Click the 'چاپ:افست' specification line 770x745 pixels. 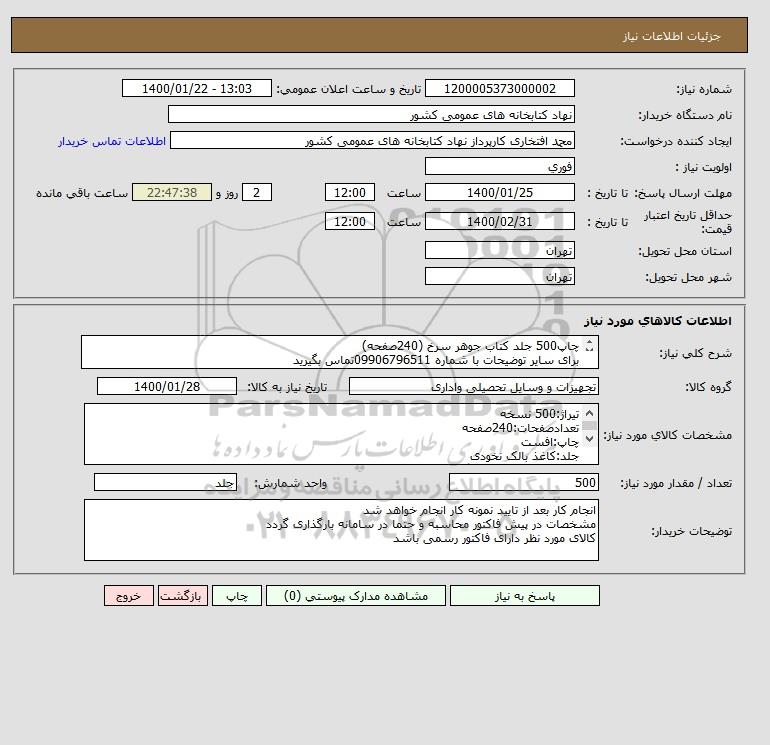click(550, 442)
